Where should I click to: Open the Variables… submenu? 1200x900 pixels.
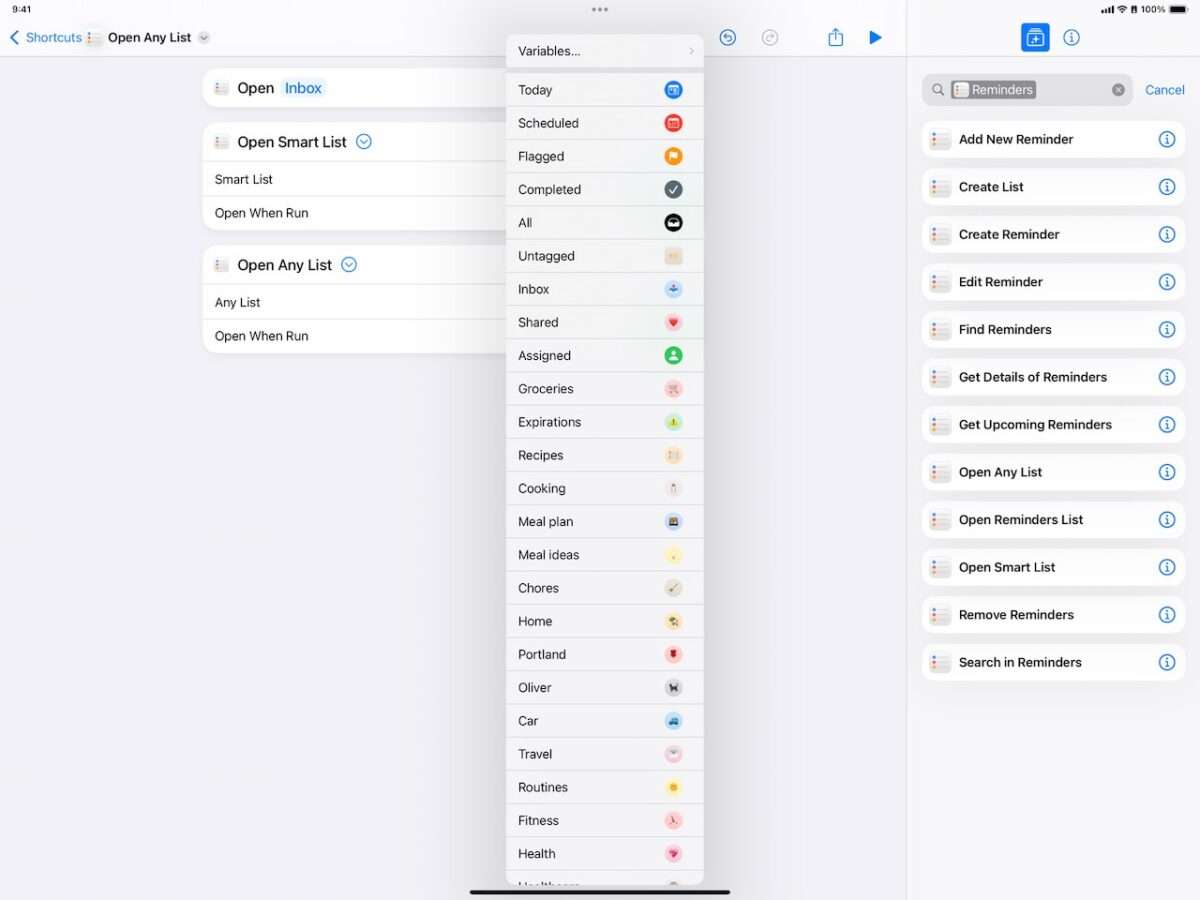pos(604,51)
